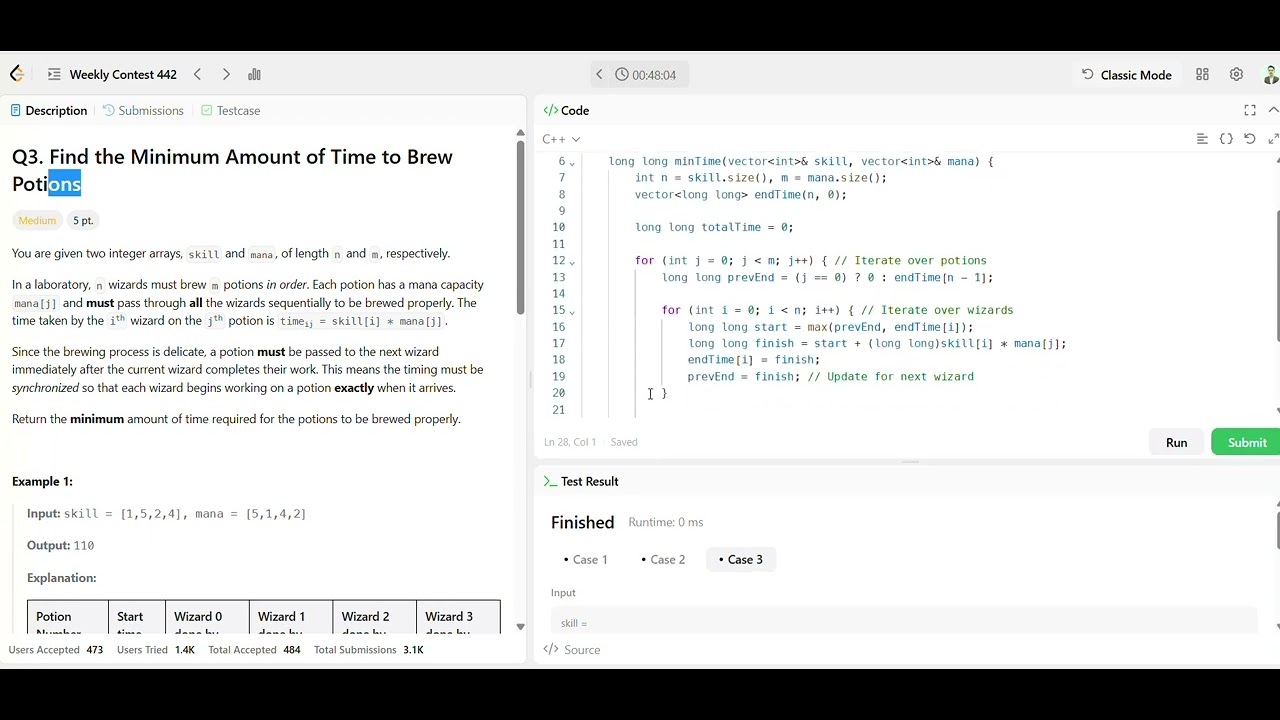Image resolution: width=1280 pixels, height=720 pixels.
Task: Click the question title heading
Action: [x=232, y=170]
